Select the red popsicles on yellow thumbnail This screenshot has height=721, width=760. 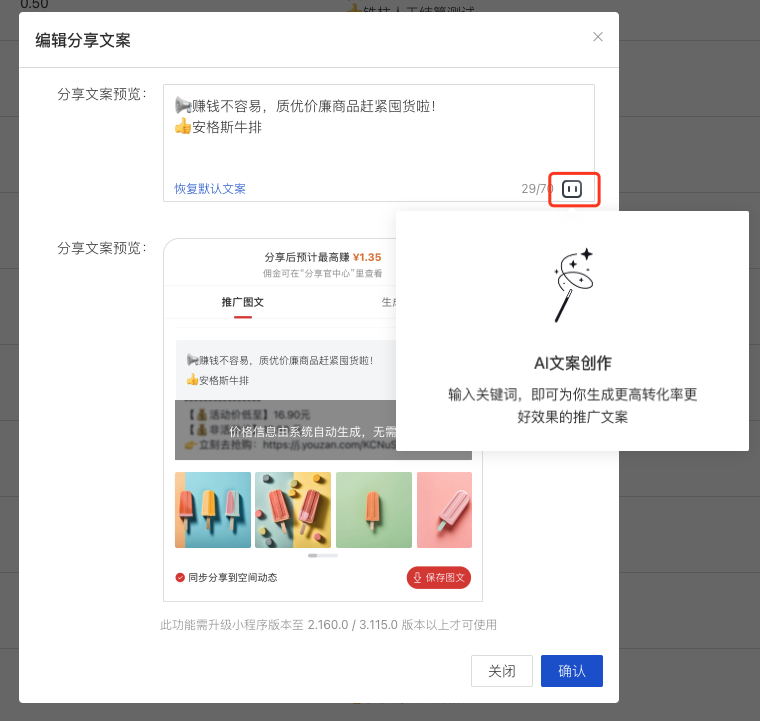coord(293,510)
